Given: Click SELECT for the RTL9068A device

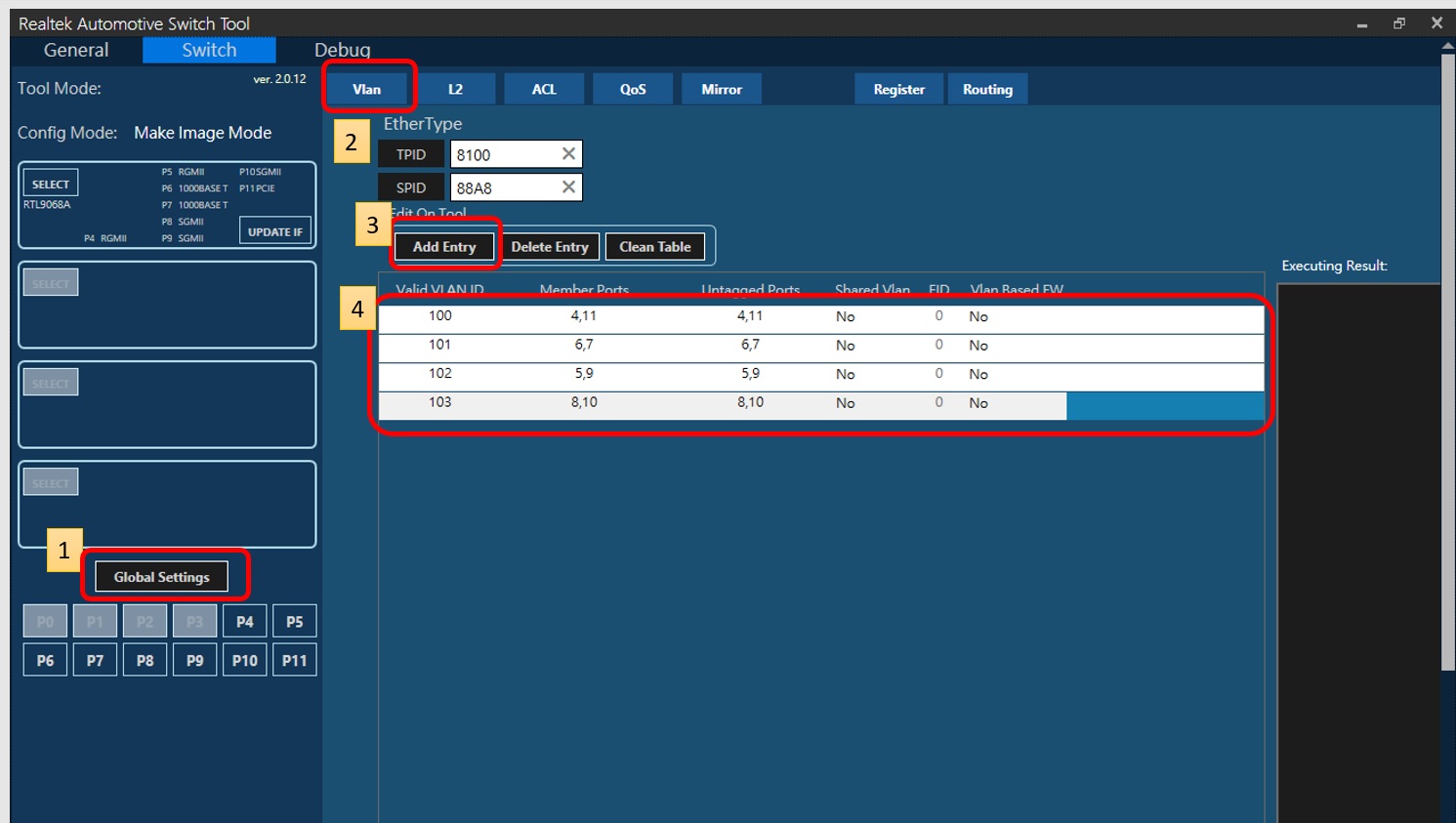Looking at the screenshot, I should tap(51, 184).
